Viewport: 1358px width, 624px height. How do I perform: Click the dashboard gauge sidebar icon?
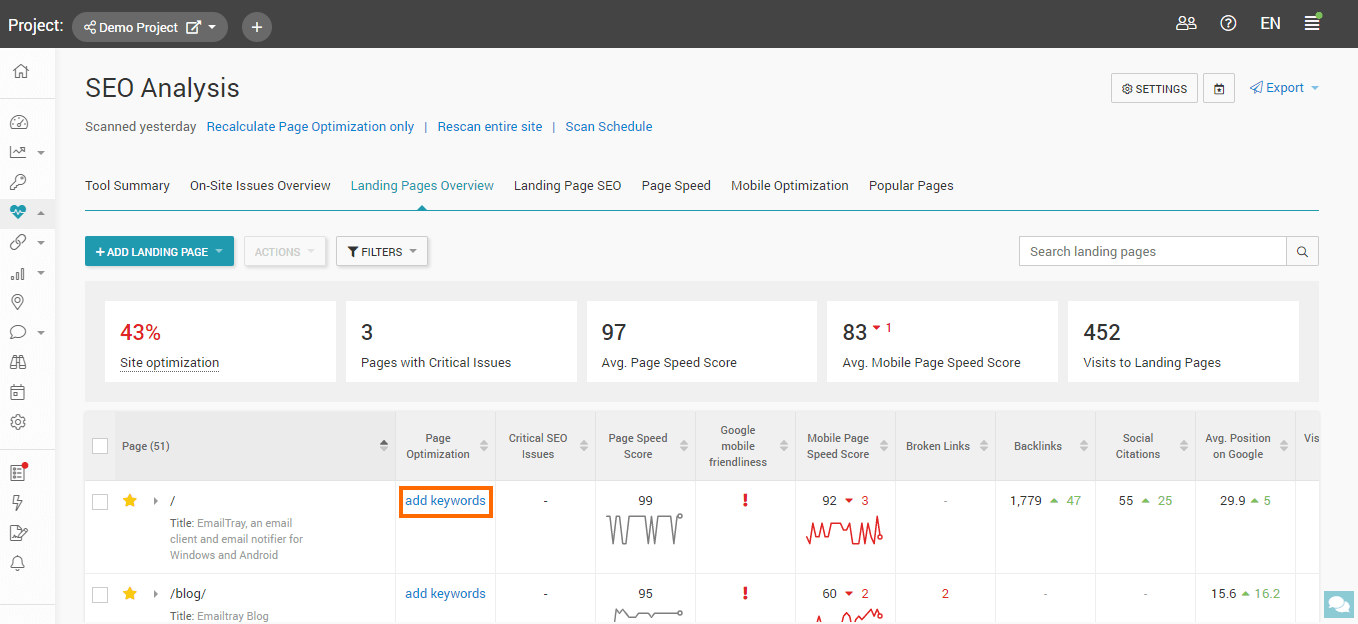click(18, 122)
